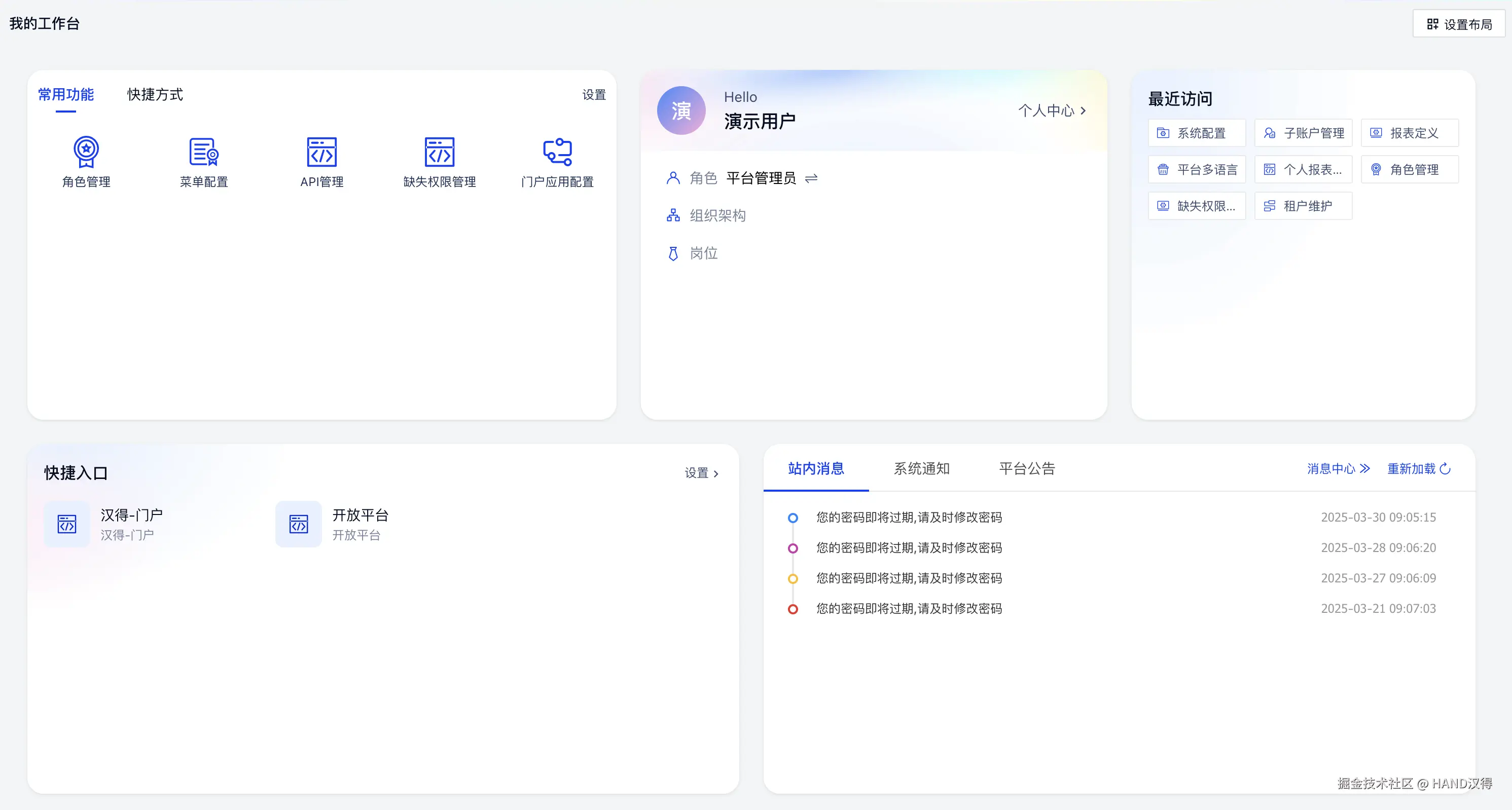Select the 平台公告 tab
This screenshot has width=1512, height=810.
pos(1027,468)
